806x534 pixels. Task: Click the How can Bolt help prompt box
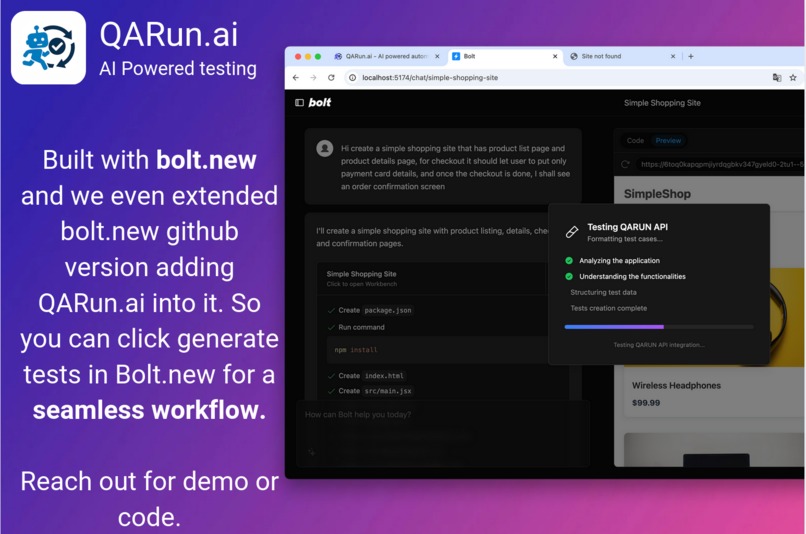[443, 433]
